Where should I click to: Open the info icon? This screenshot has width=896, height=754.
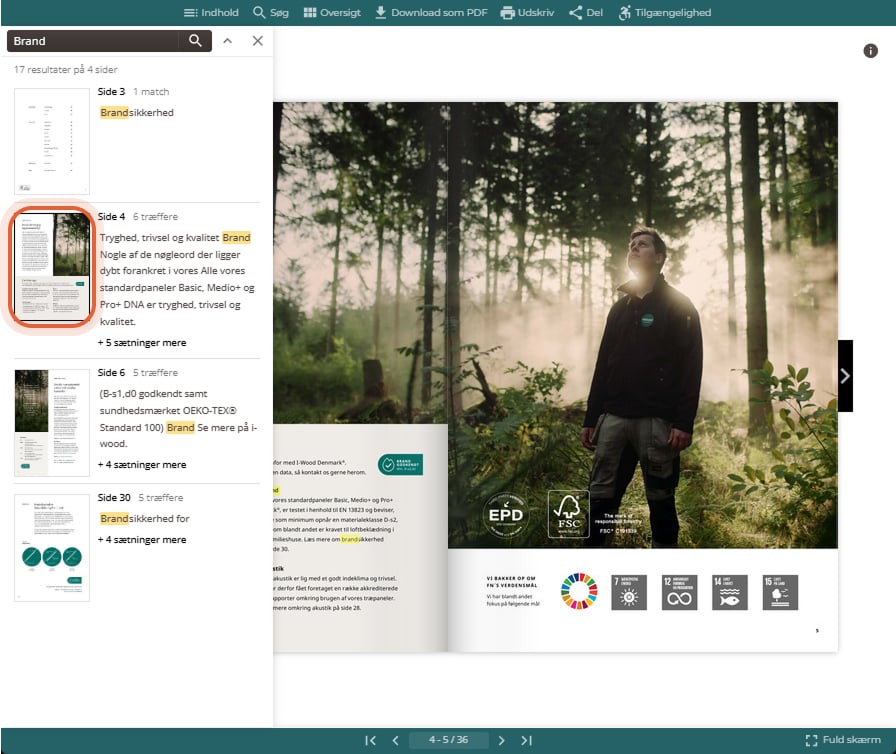point(870,51)
